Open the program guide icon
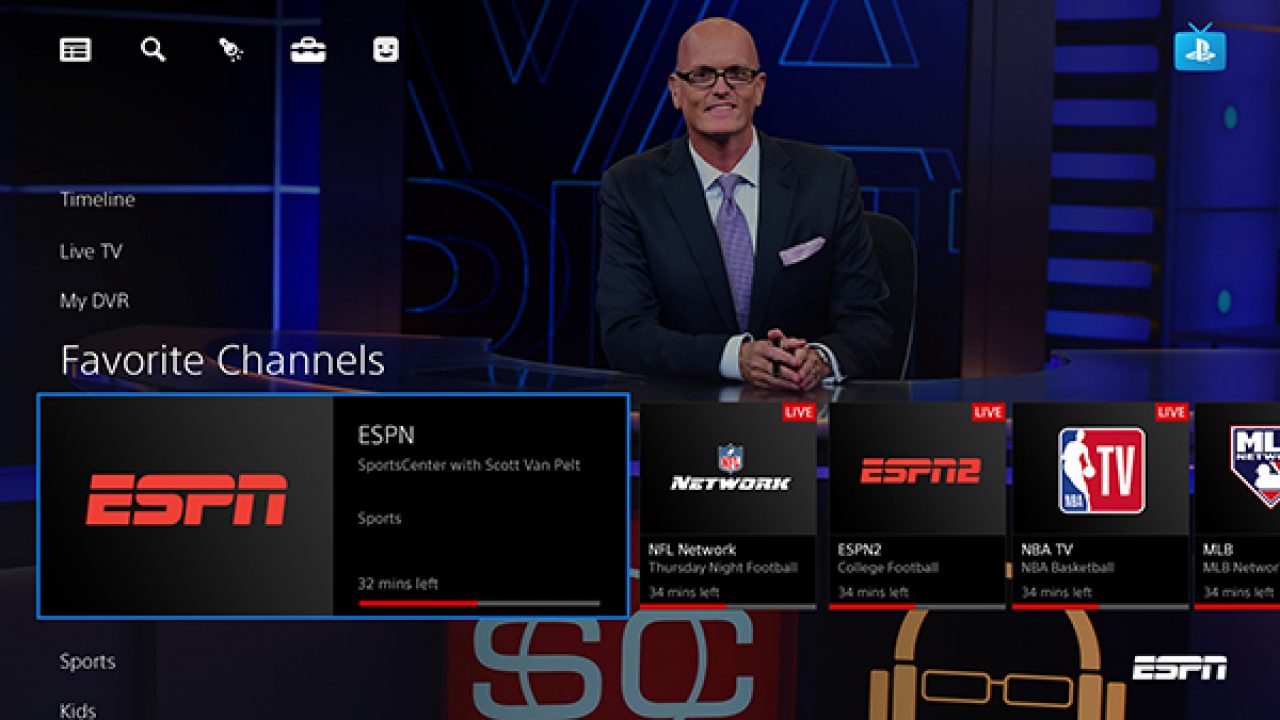The image size is (1280, 720). [x=78, y=50]
